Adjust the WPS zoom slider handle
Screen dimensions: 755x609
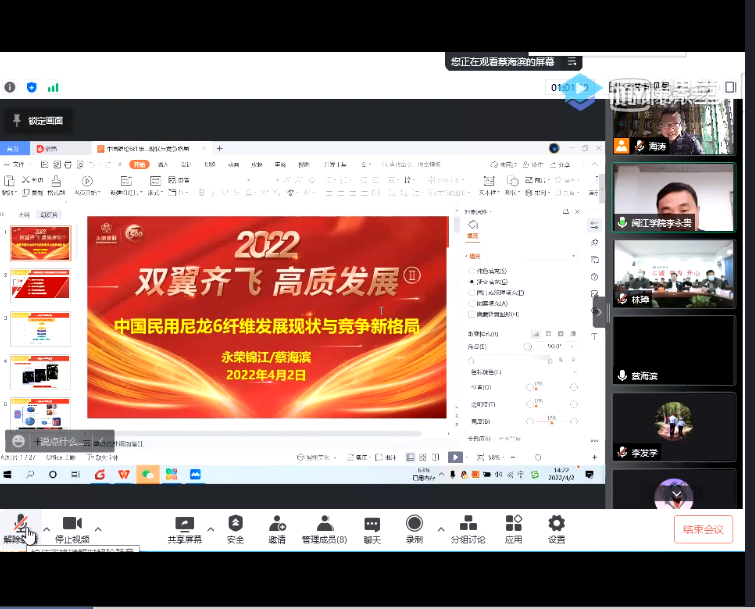[x=538, y=457]
